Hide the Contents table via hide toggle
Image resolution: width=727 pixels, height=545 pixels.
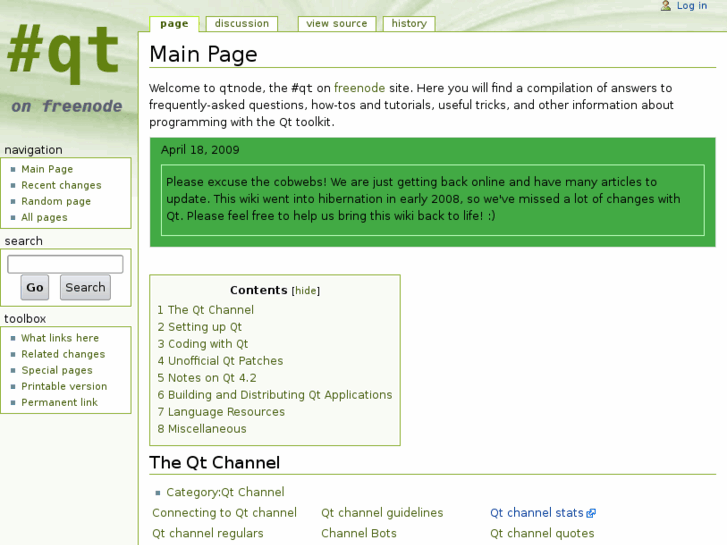[306, 291]
